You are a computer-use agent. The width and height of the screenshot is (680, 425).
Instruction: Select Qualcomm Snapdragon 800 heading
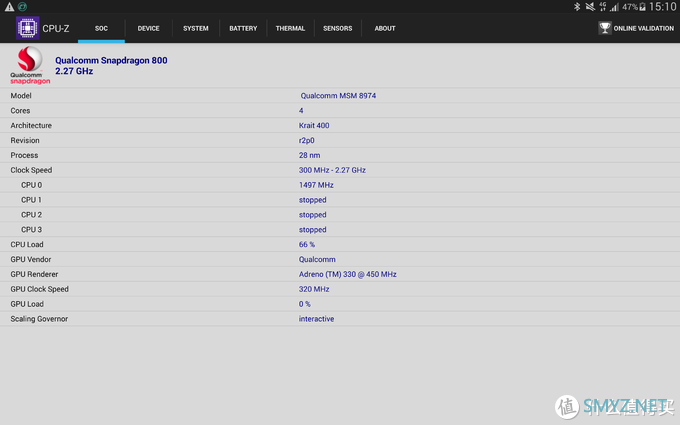point(111,60)
